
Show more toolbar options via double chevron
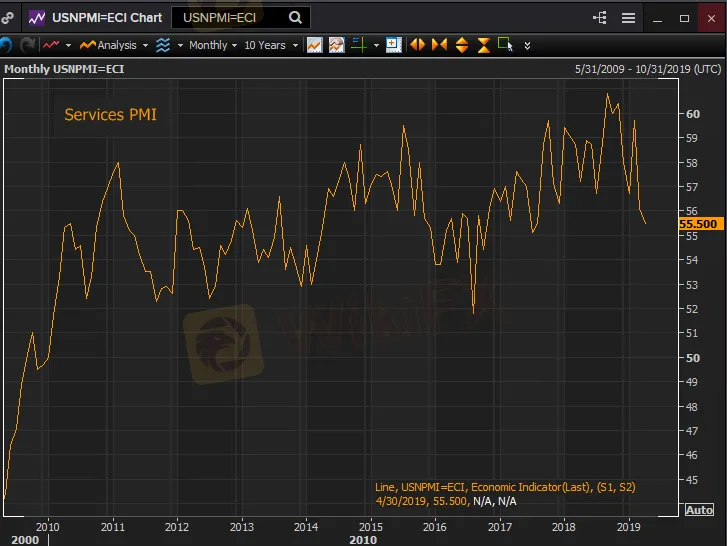(x=528, y=45)
